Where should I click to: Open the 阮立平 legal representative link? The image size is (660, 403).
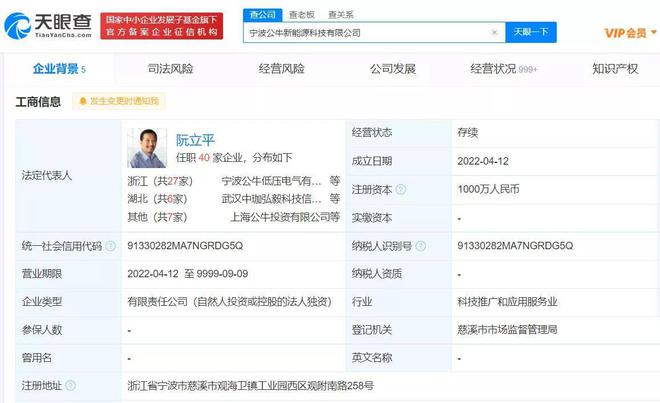[x=195, y=140]
